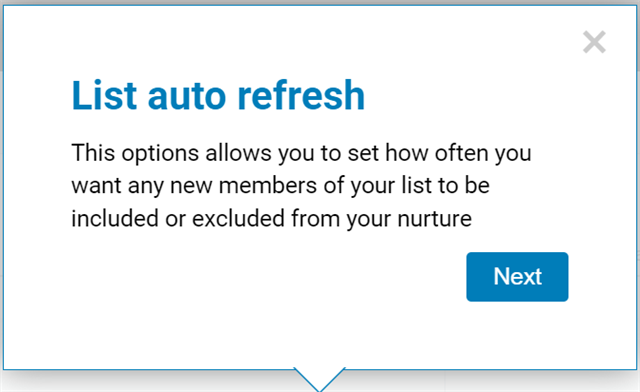Select the List auto refresh heading
Image resolution: width=640 pixels, height=392 pixels.
click(218, 96)
